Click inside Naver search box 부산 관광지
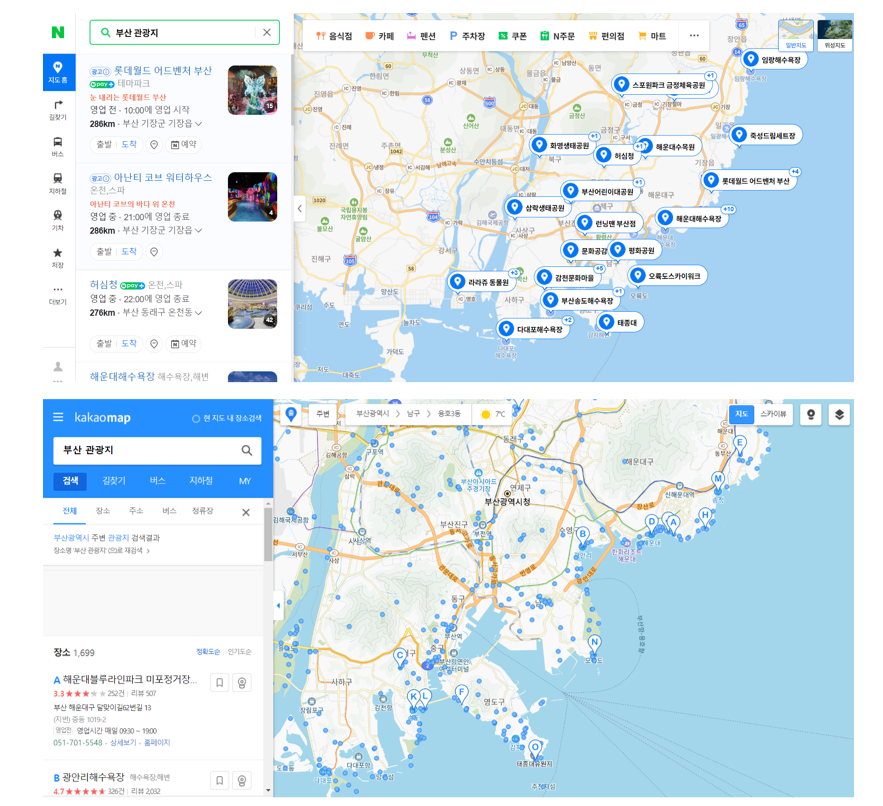883x806 pixels. click(185, 33)
